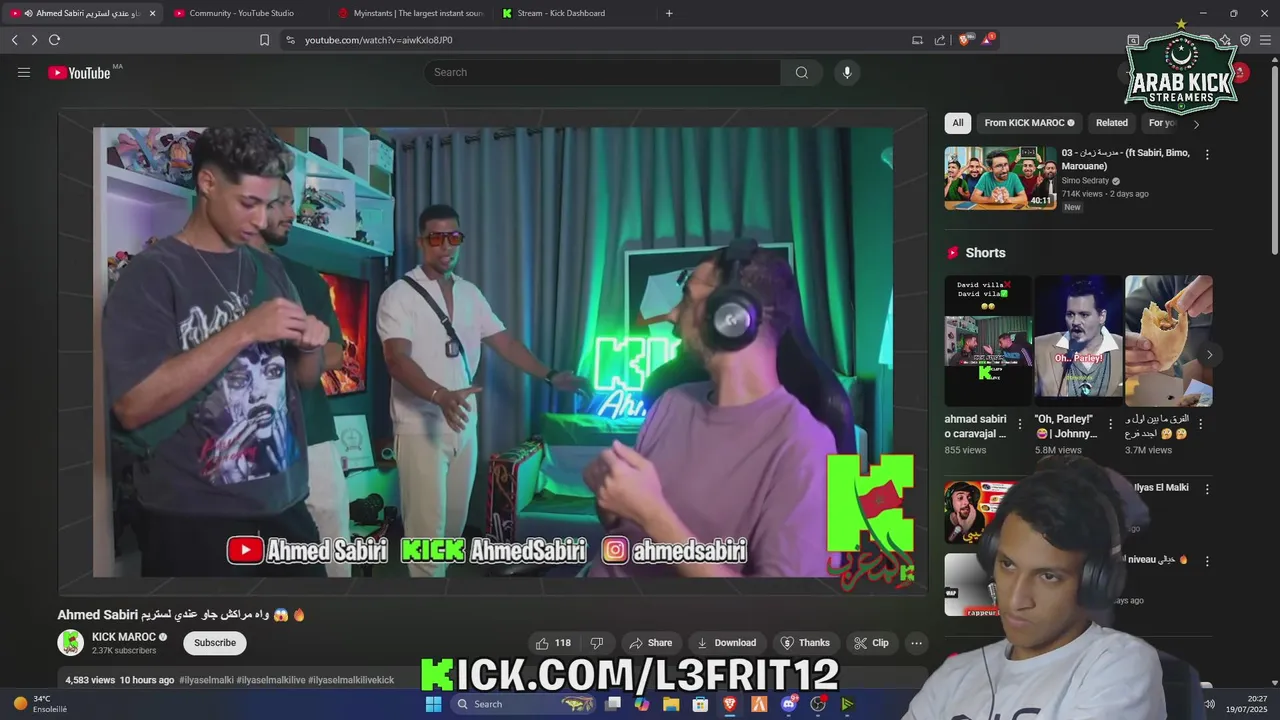Image resolution: width=1280 pixels, height=720 pixels.
Task: Go forward with the browser forward arrow
Action: [x=34, y=40]
